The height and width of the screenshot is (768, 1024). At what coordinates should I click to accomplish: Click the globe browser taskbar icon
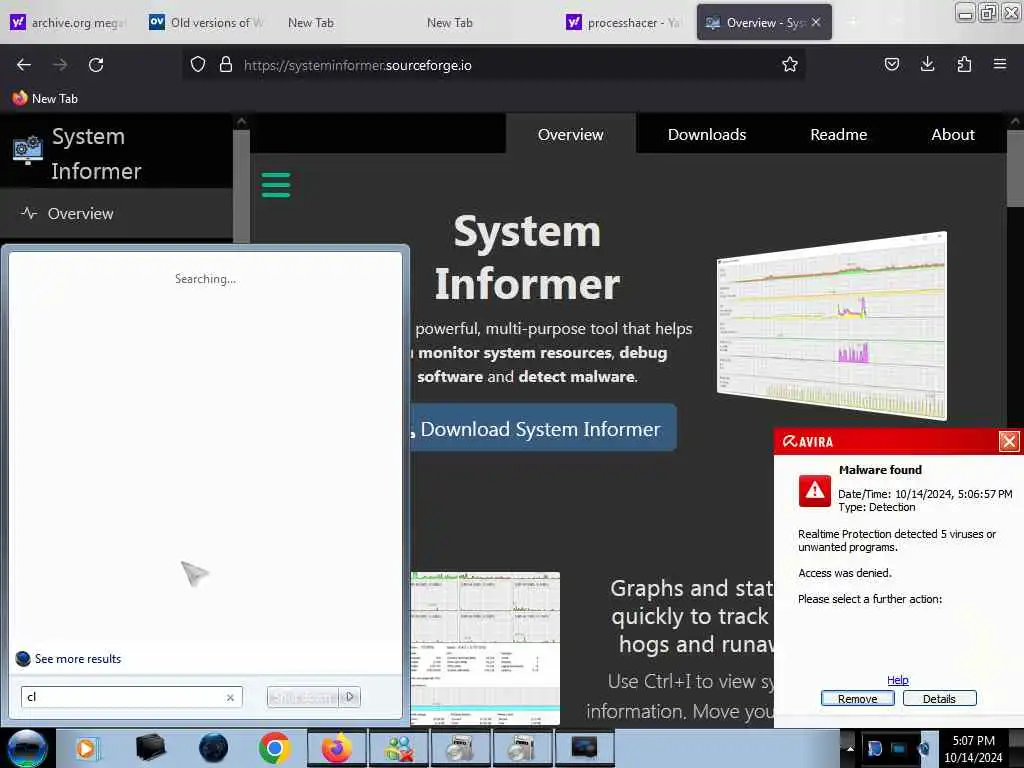tap(213, 748)
